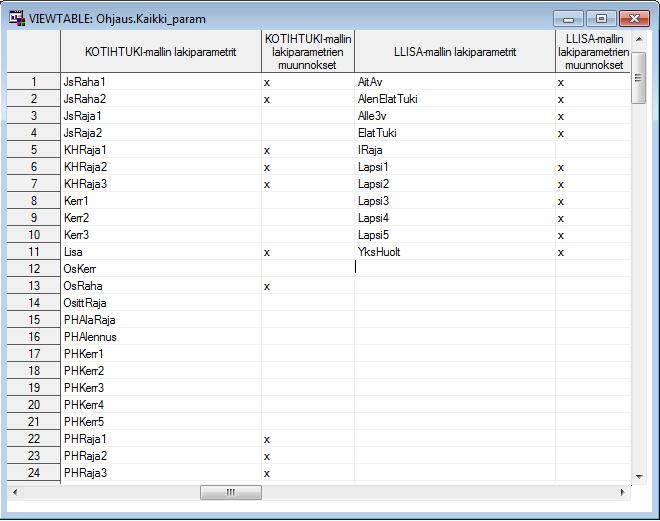Image resolution: width=660 pixels, height=521 pixels.
Task: Select row header number 17
Action: pyautogui.click(x=34, y=354)
